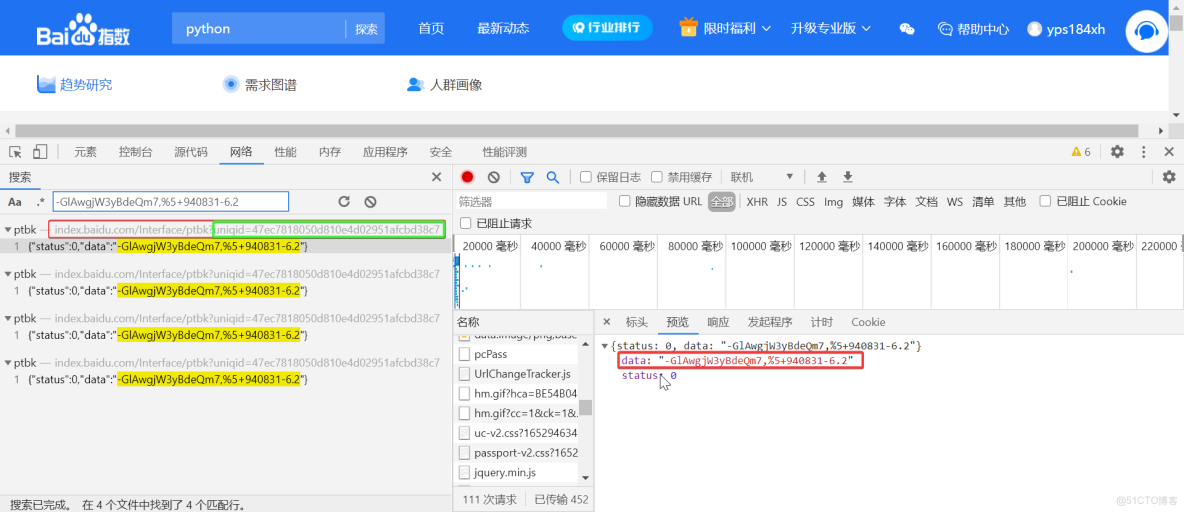Viewport: 1184px width, 512px height.
Task: Click the warnings count 6 indicator
Action: tap(1081, 152)
